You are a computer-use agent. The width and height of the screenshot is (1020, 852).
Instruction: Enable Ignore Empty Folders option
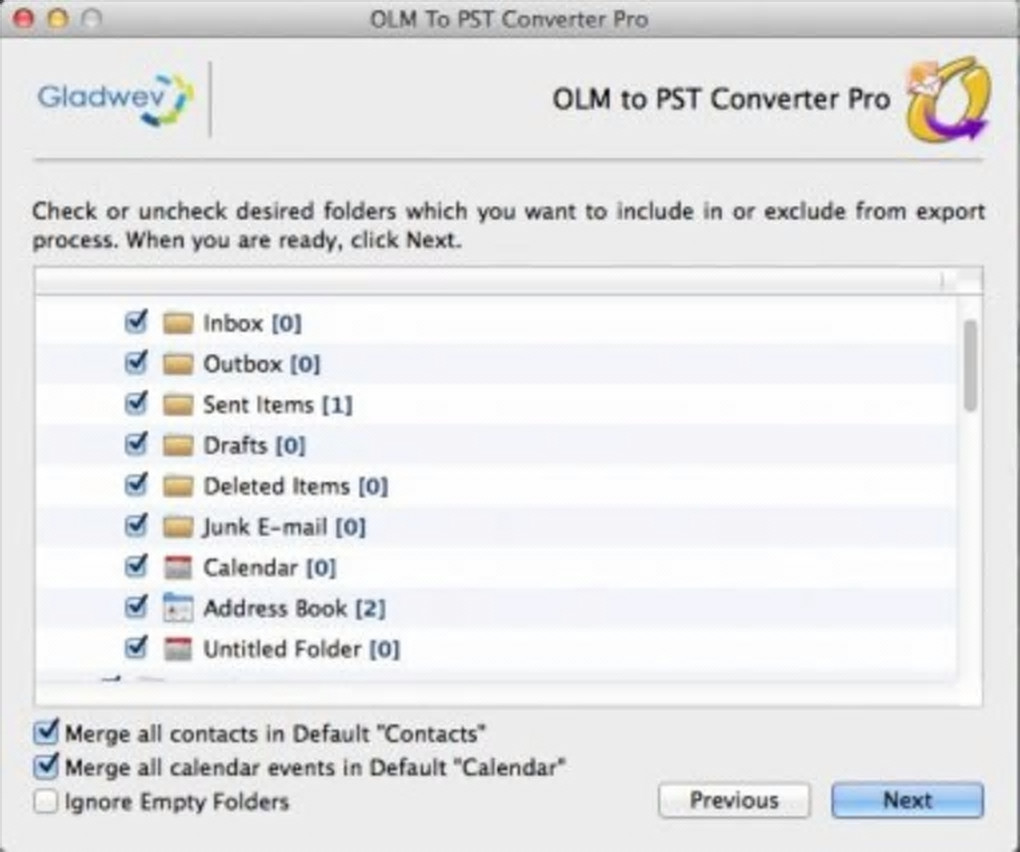pyautogui.click(x=46, y=802)
